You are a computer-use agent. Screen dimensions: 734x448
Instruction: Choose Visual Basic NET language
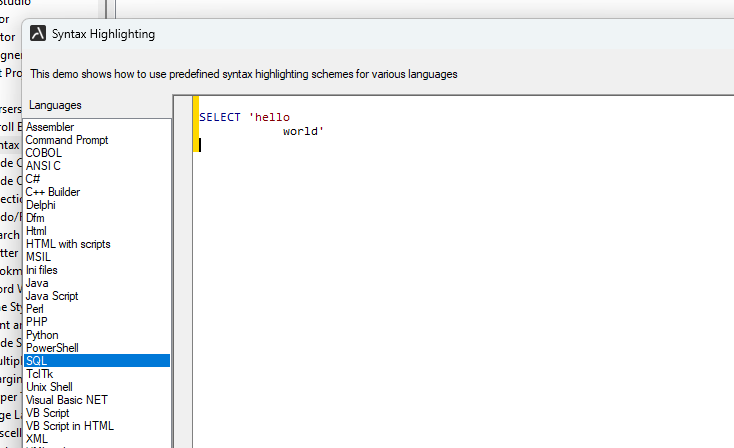(67, 400)
